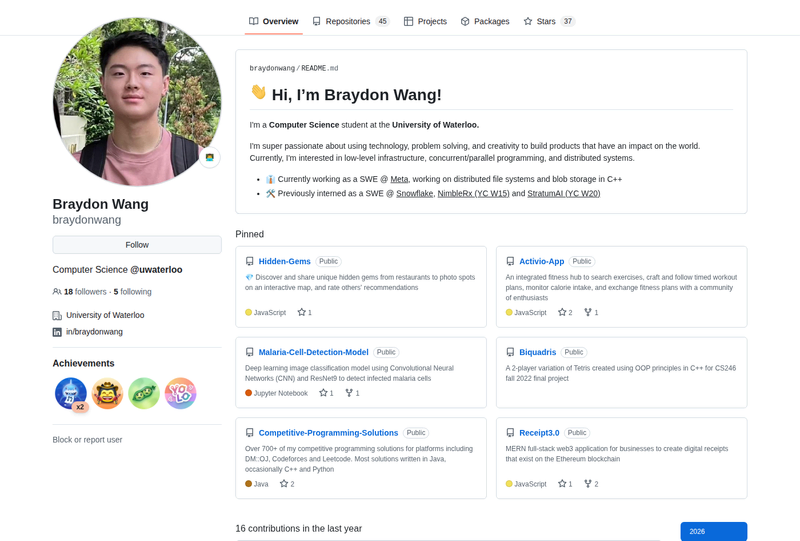Open the Projects tab
Screen dimensions: 800x541
pos(425,21)
